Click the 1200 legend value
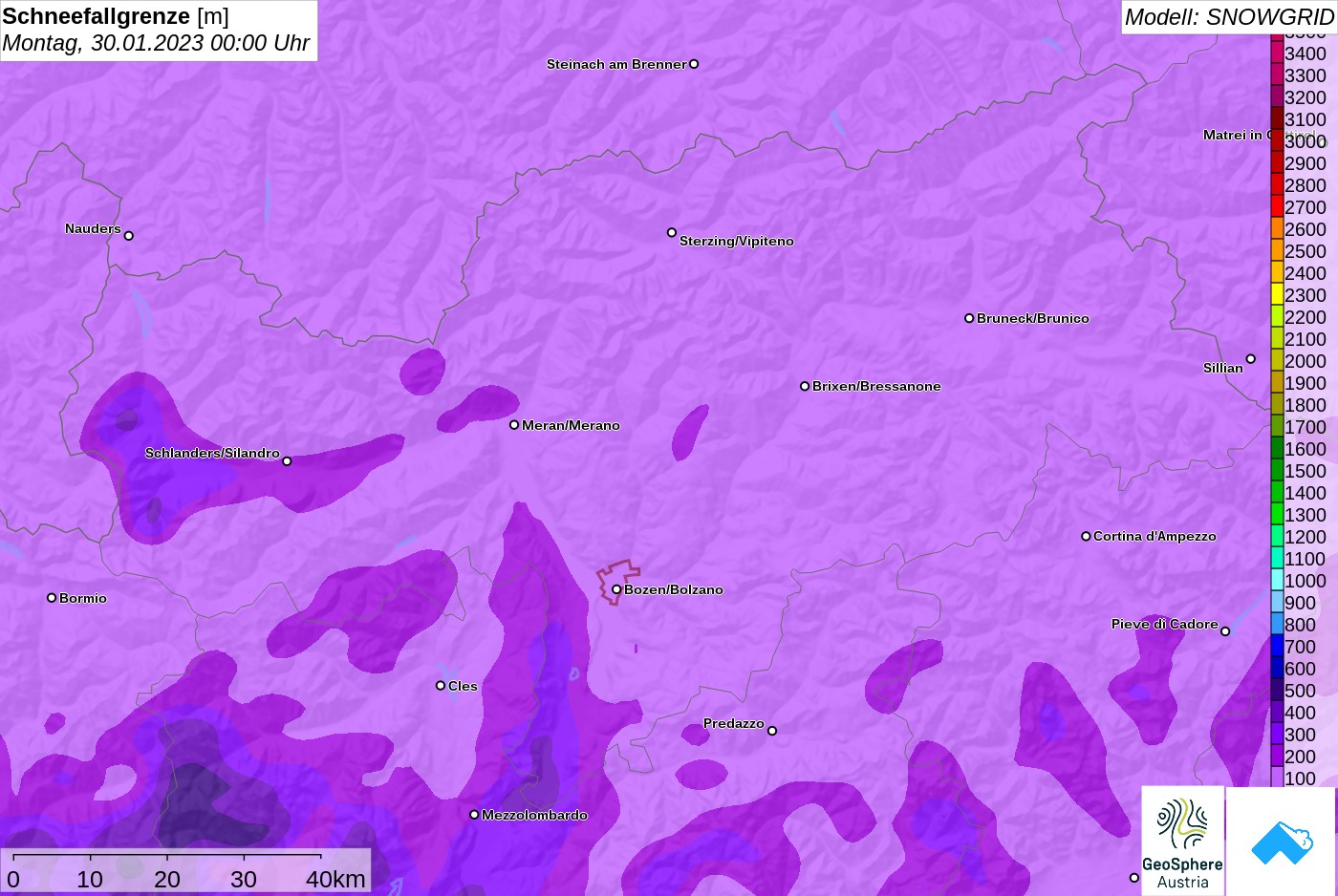 (x=1306, y=537)
